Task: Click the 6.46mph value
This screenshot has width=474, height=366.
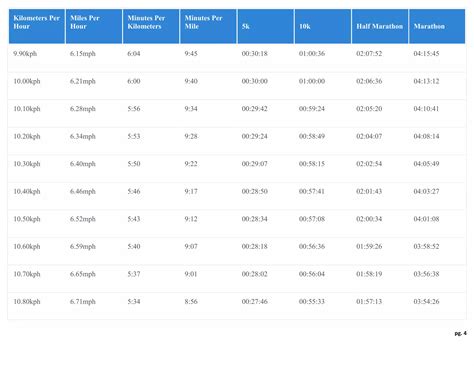Action: point(83,191)
